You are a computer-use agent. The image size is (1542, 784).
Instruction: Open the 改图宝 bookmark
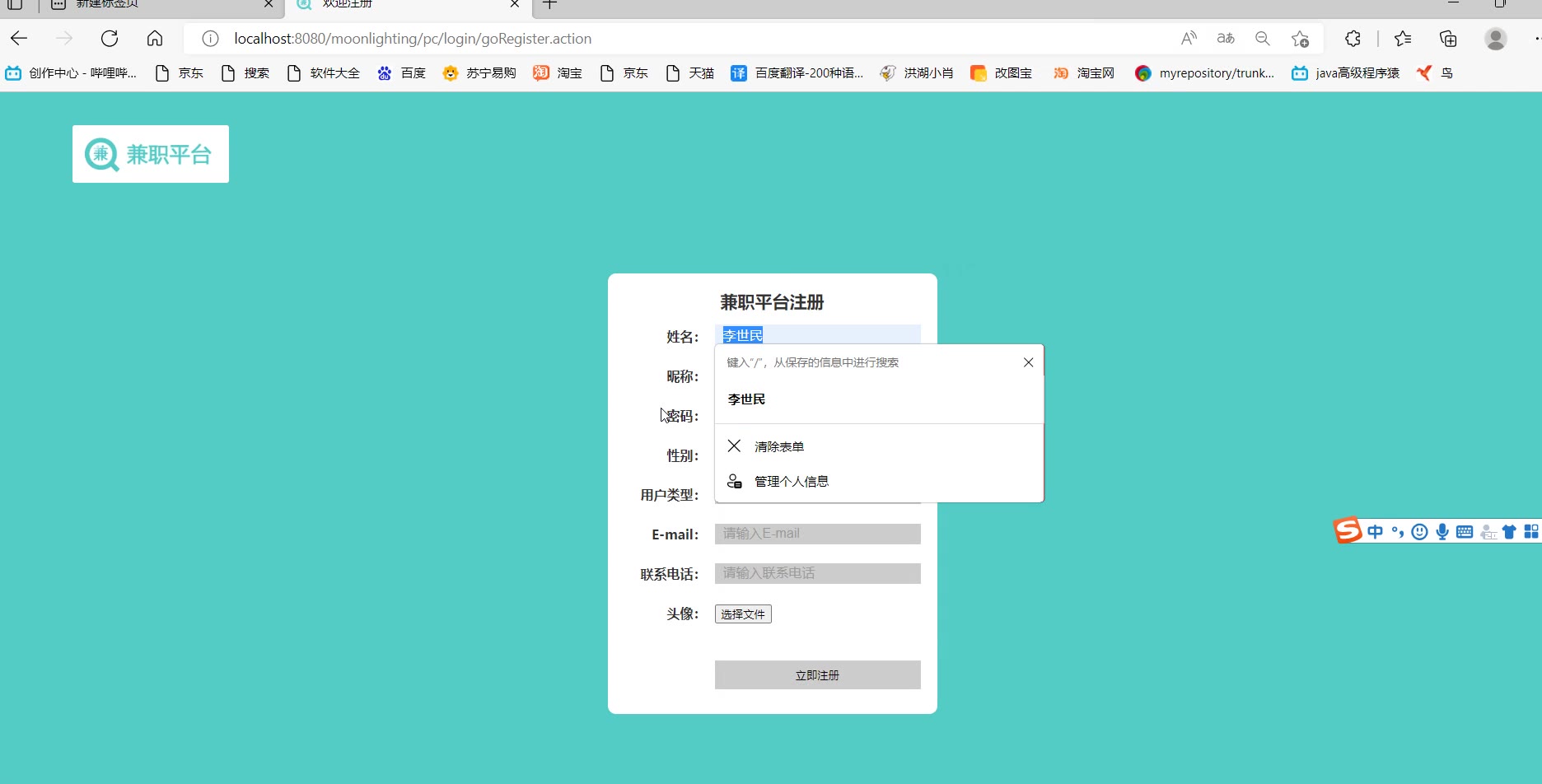pos(1001,73)
